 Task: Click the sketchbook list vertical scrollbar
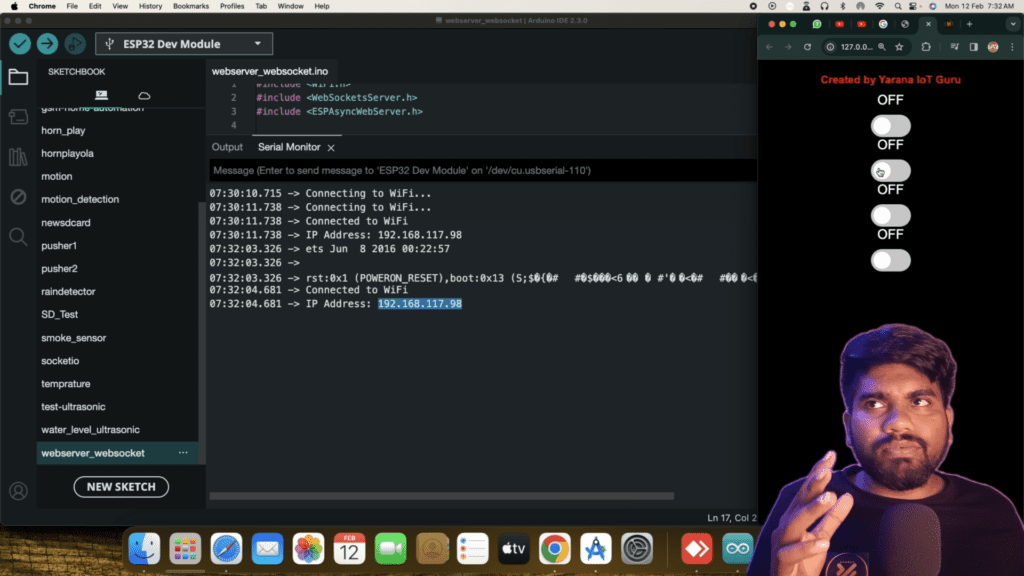(202, 333)
